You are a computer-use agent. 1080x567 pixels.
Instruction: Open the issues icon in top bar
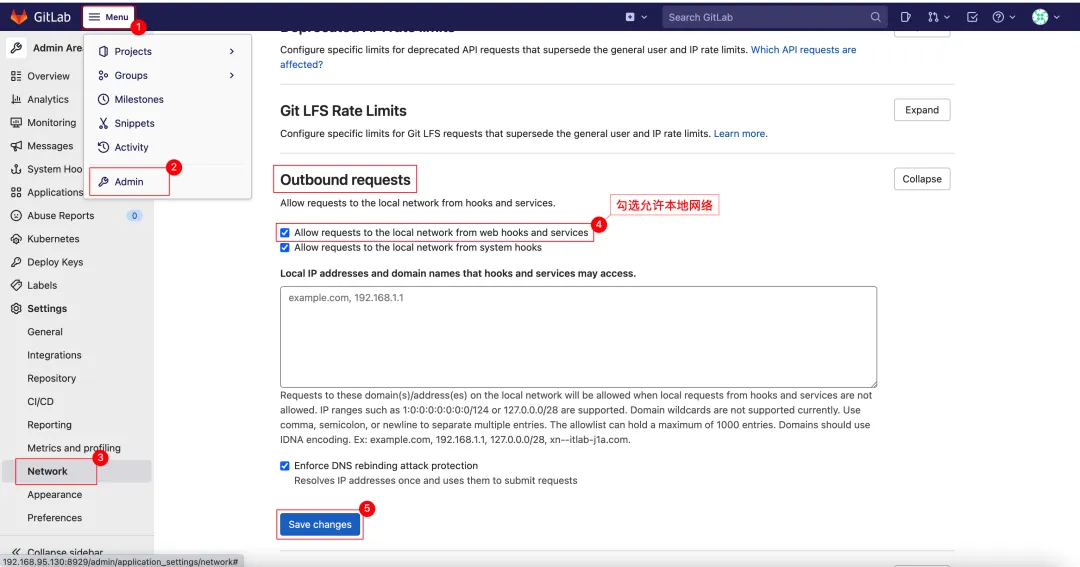[x=906, y=17]
